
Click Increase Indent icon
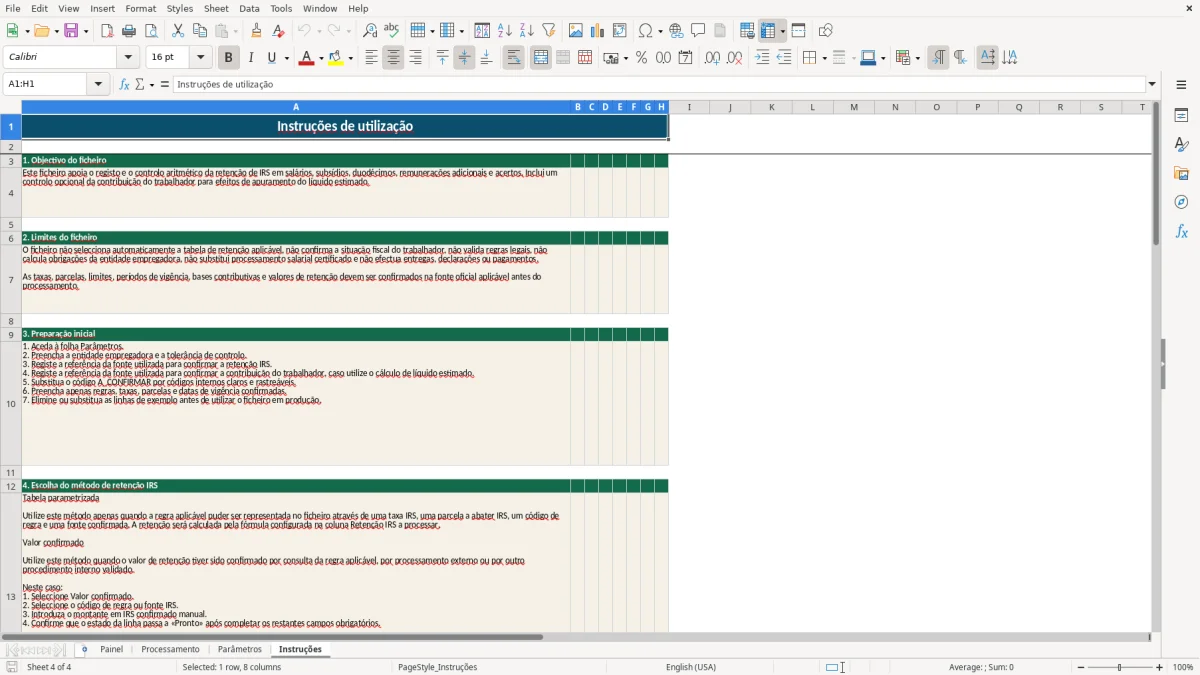762,58
